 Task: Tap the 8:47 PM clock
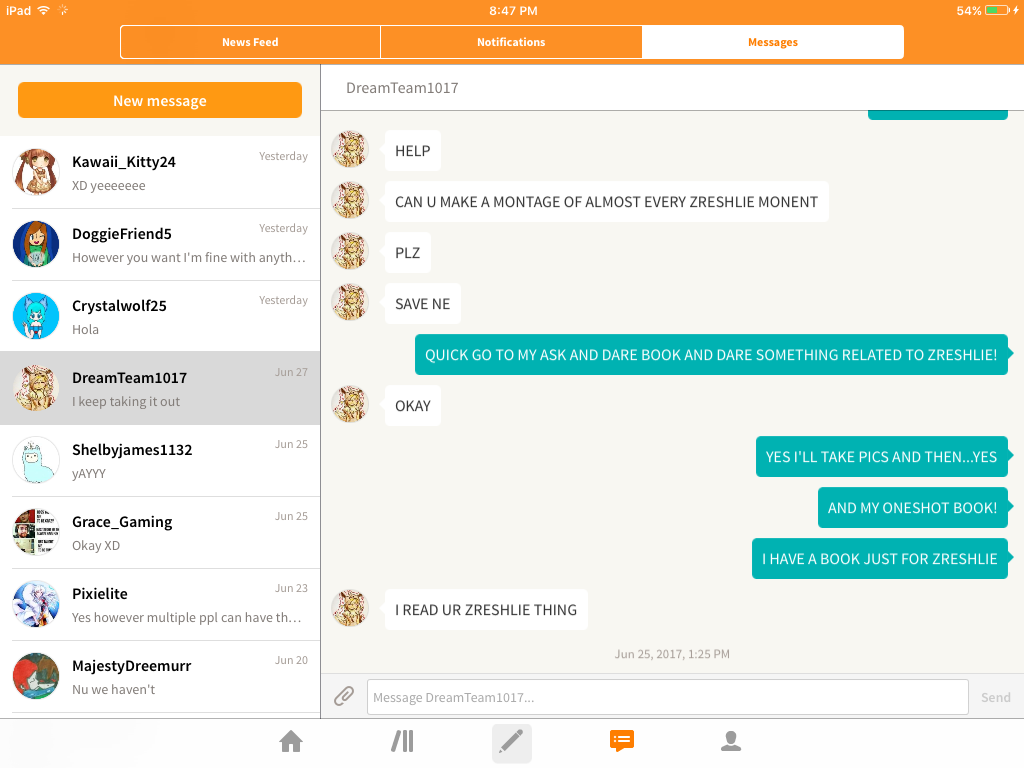tap(513, 10)
